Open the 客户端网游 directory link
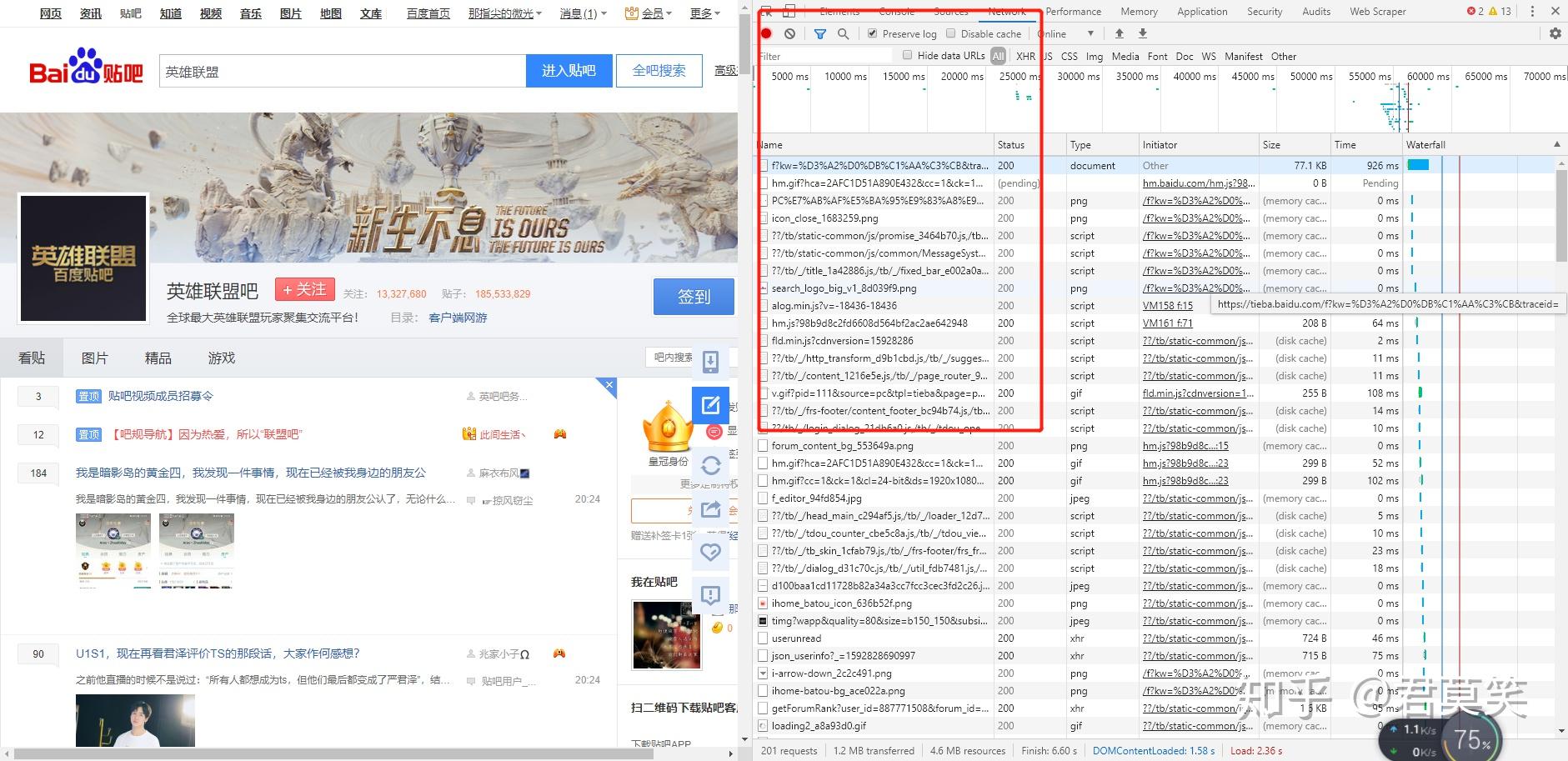 click(458, 318)
